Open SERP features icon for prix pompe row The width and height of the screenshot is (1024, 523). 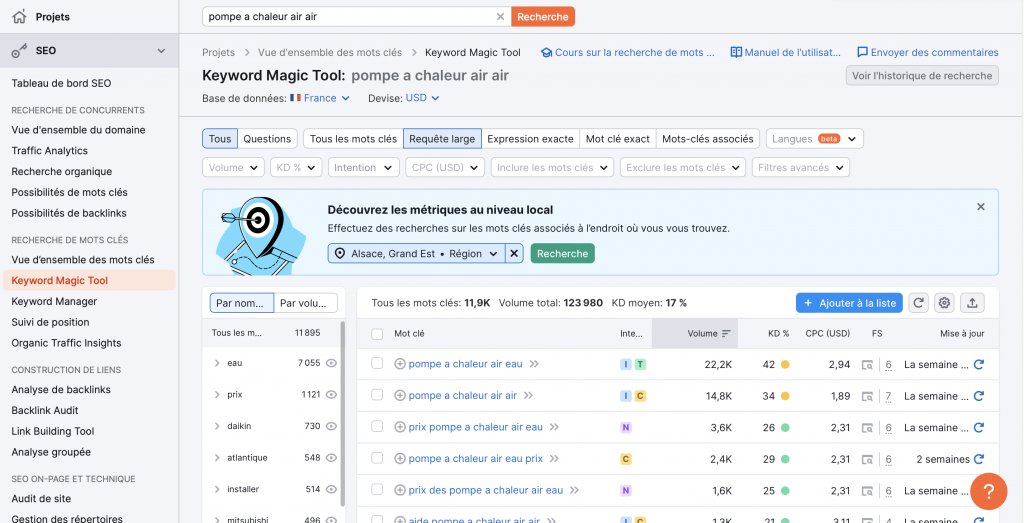(867, 428)
